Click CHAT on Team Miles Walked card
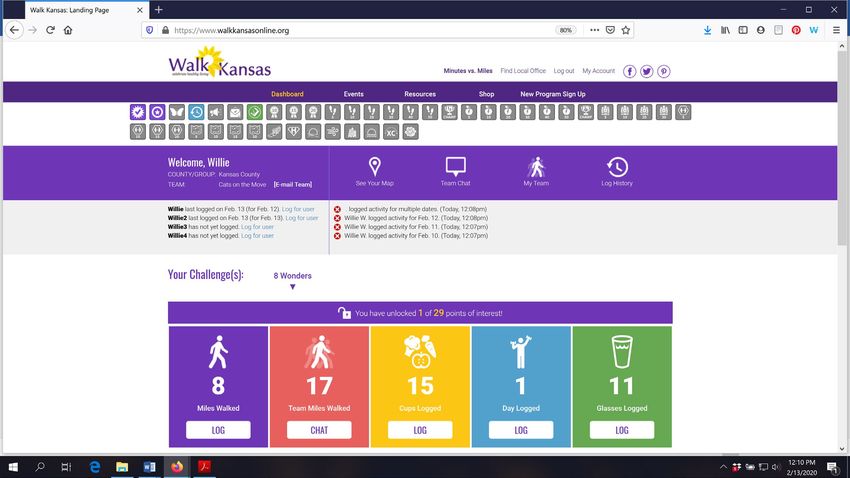The width and height of the screenshot is (850, 478). (x=319, y=430)
